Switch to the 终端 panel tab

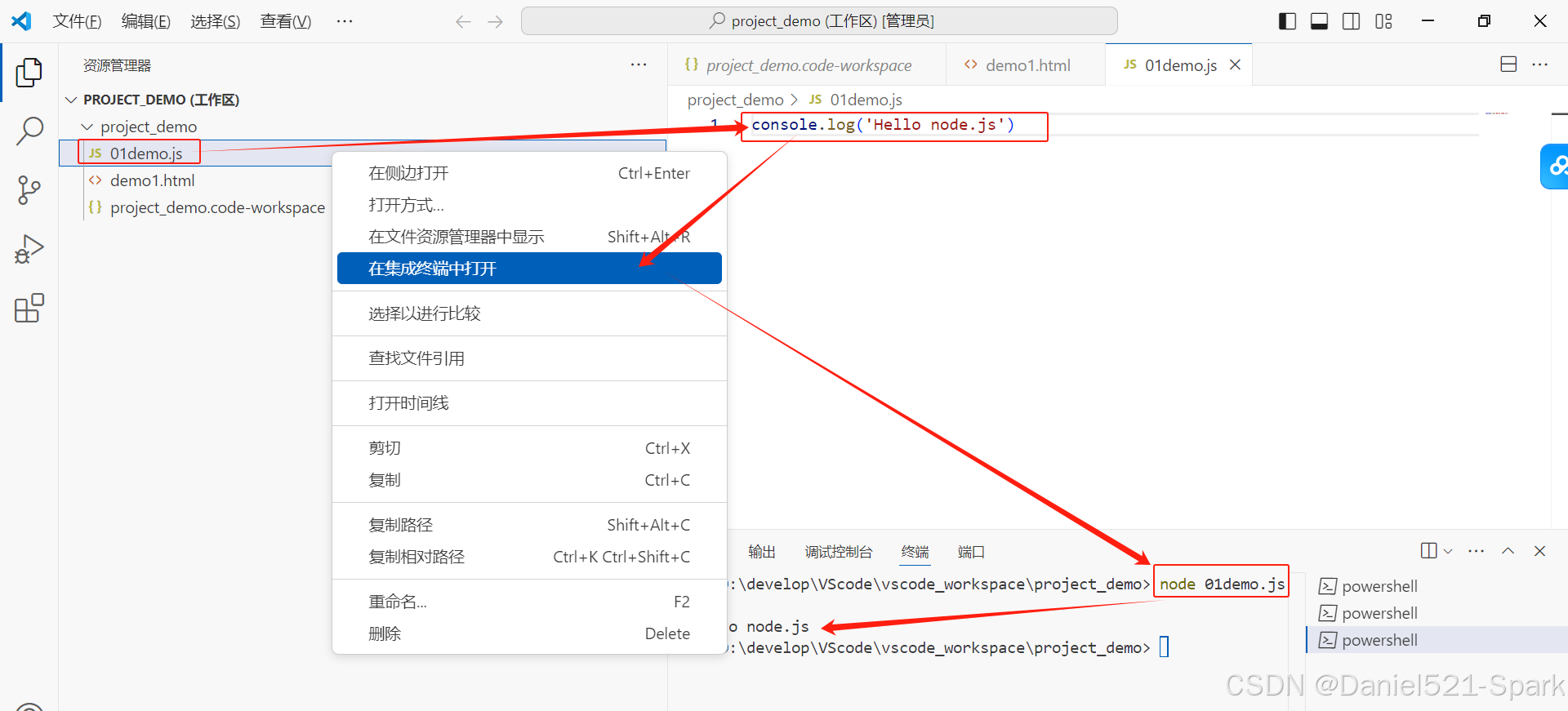(915, 552)
